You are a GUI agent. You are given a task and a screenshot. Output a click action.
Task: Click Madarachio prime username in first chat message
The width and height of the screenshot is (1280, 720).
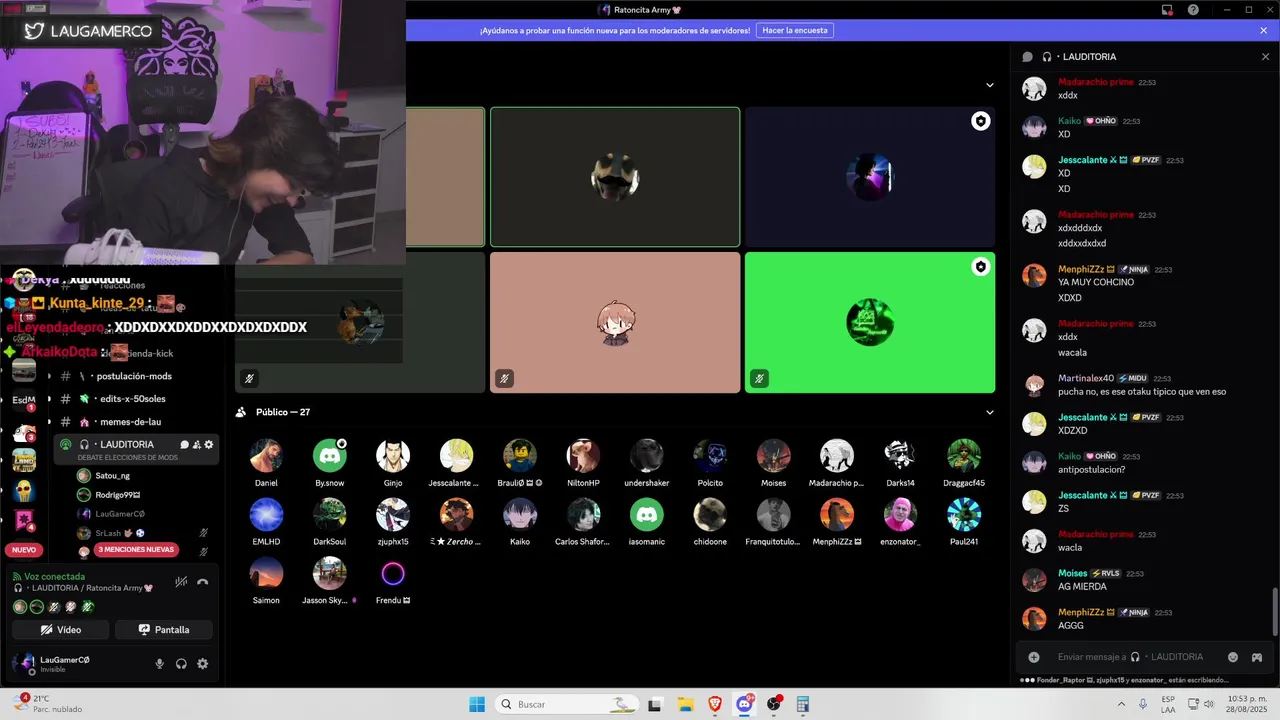pos(1096,82)
